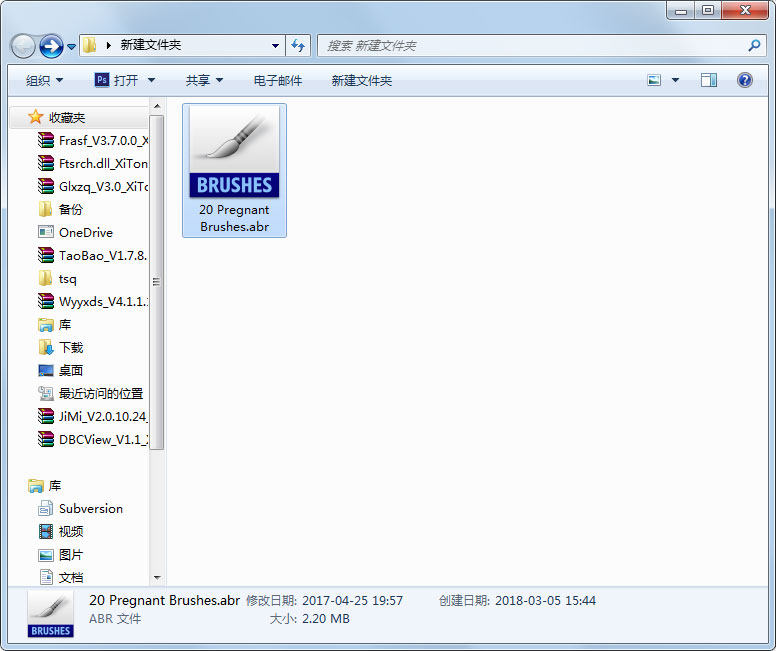The height and width of the screenshot is (651, 776).
Task: Click the 备份 folder icon
Action: [x=46, y=209]
